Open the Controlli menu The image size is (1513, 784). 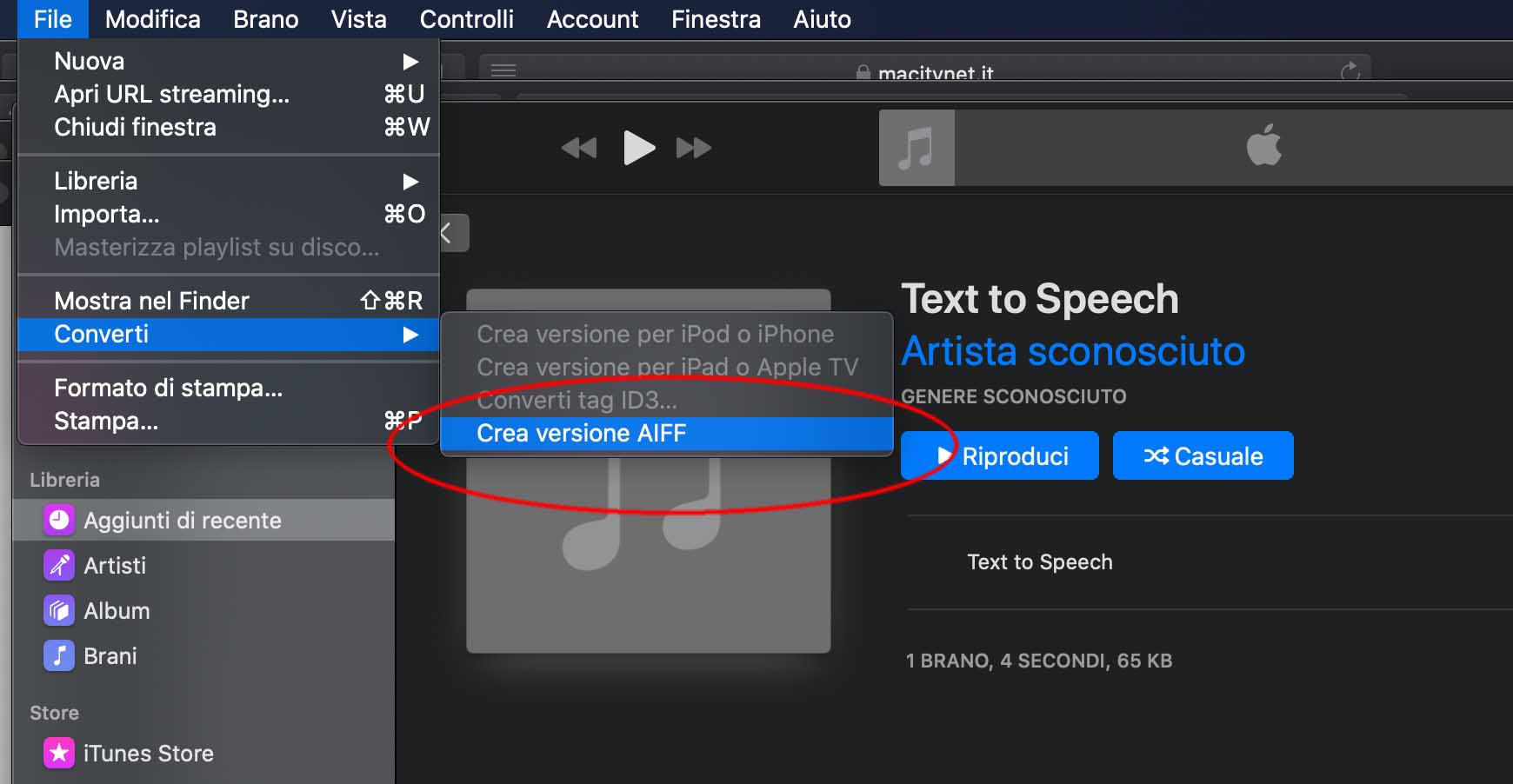coord(467,19)
